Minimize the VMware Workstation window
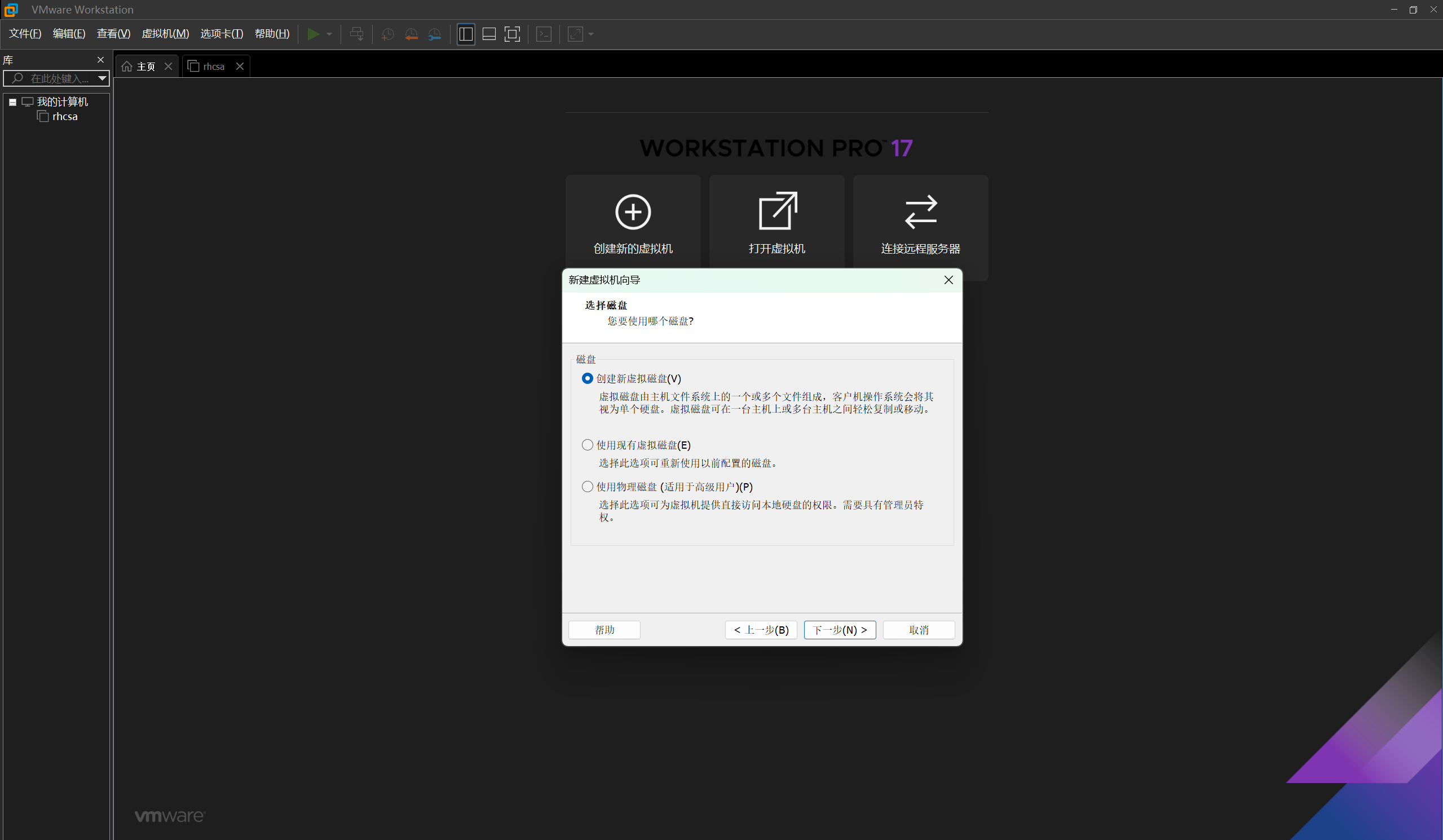 click(x=1395, y=10)
